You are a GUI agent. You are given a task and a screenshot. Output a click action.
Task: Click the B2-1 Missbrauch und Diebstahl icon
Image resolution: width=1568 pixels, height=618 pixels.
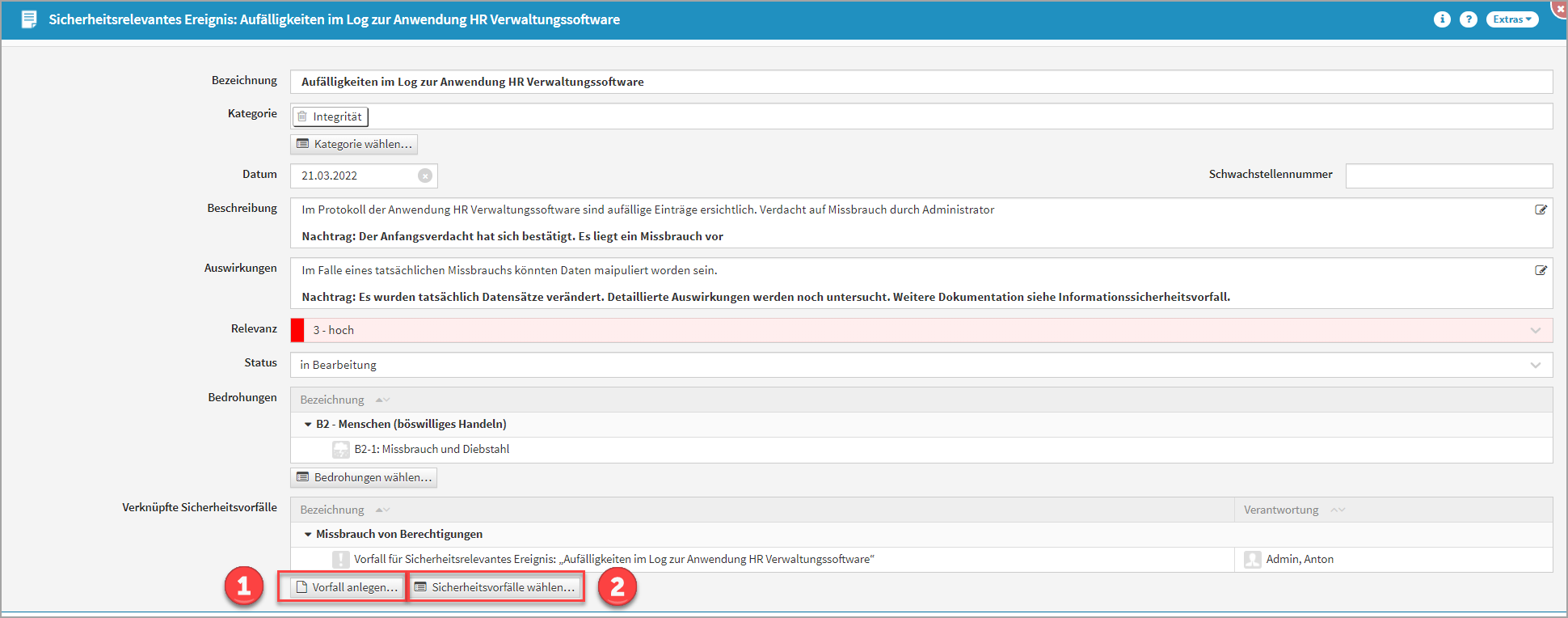[x=341, y=450]
